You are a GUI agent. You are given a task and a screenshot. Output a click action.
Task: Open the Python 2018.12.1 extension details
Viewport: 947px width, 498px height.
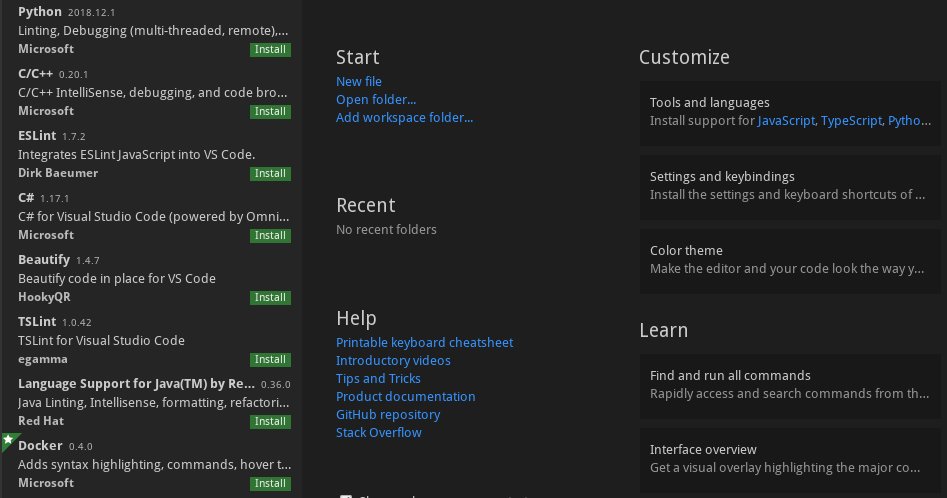[151, 30]
